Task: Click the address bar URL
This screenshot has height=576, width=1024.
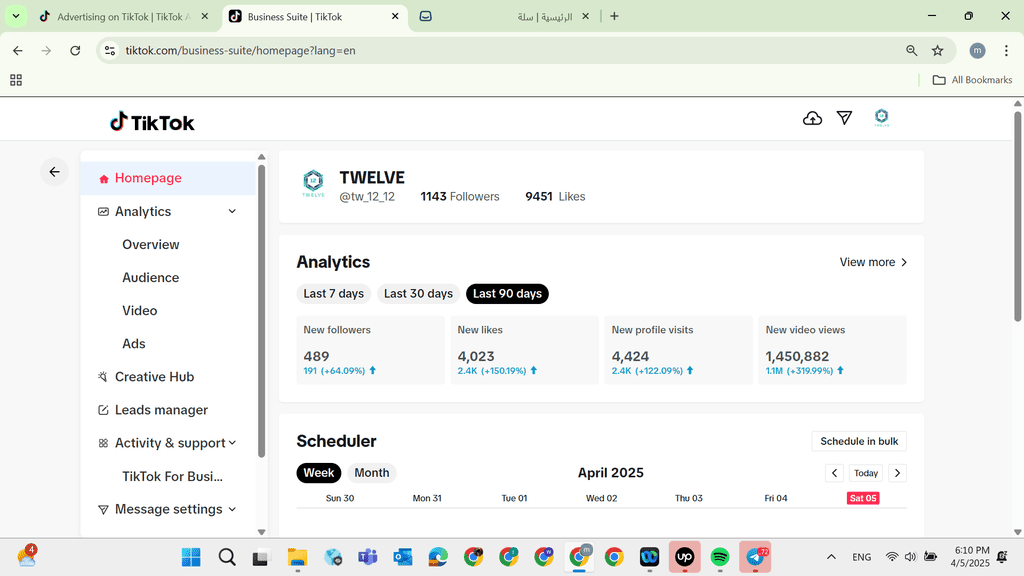Action: 240,50
